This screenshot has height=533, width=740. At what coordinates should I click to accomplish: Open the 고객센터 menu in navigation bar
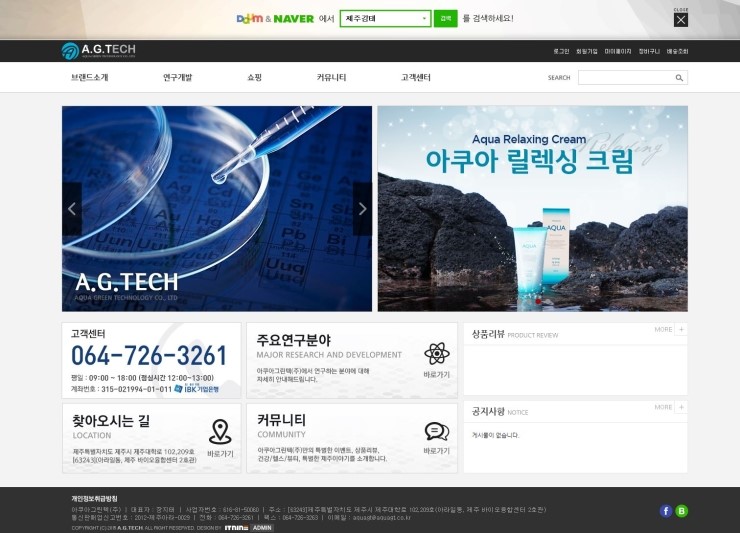(416, 77)
